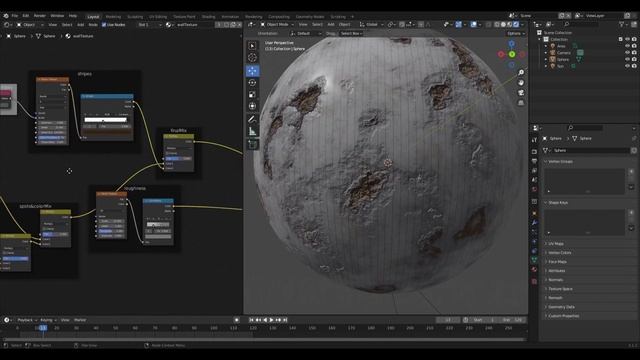Toggle viewport overlays button
This screenshot has width=640, height=360.
point(473,24)
